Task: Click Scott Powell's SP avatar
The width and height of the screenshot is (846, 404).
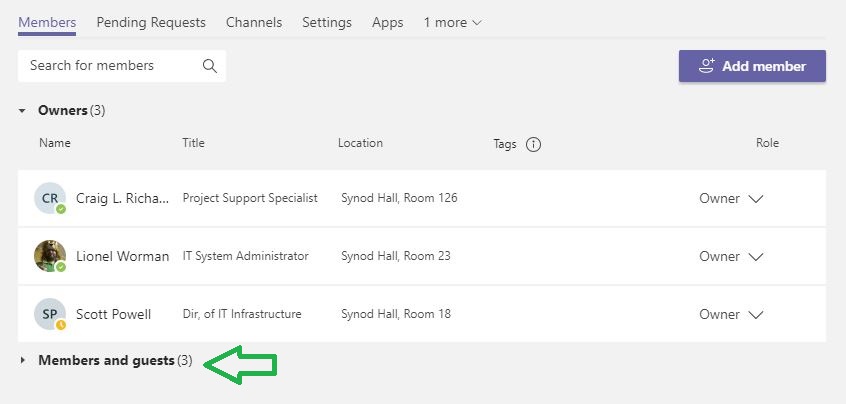Action: [x=50, y=314]
